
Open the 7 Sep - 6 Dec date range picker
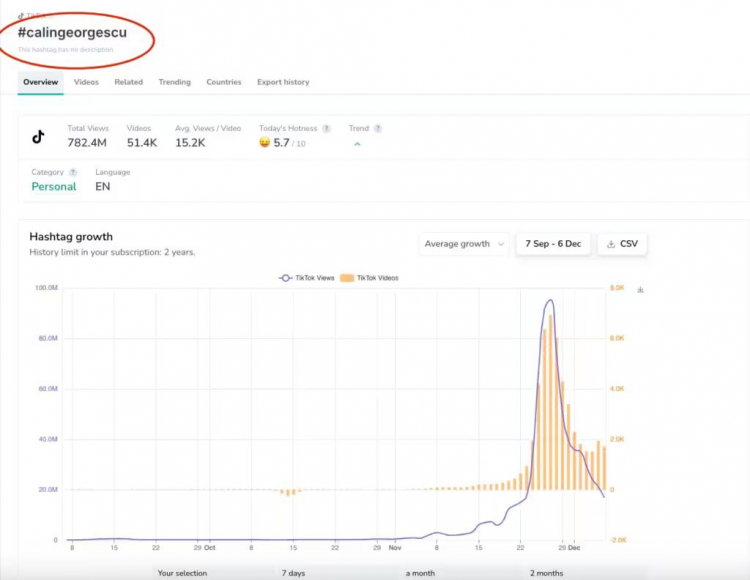click(x=553, y=244)
